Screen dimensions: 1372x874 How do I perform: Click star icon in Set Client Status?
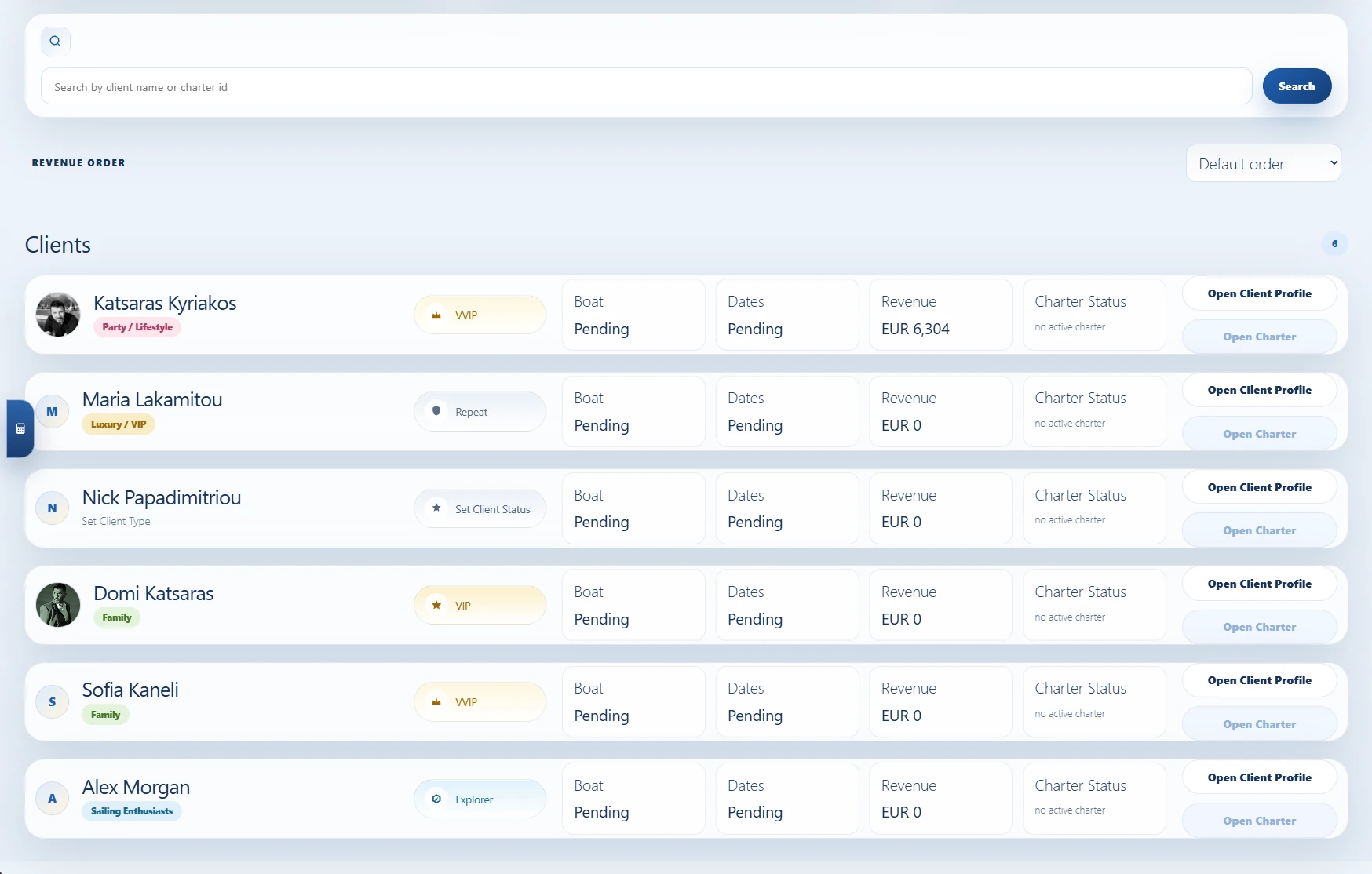436,508
